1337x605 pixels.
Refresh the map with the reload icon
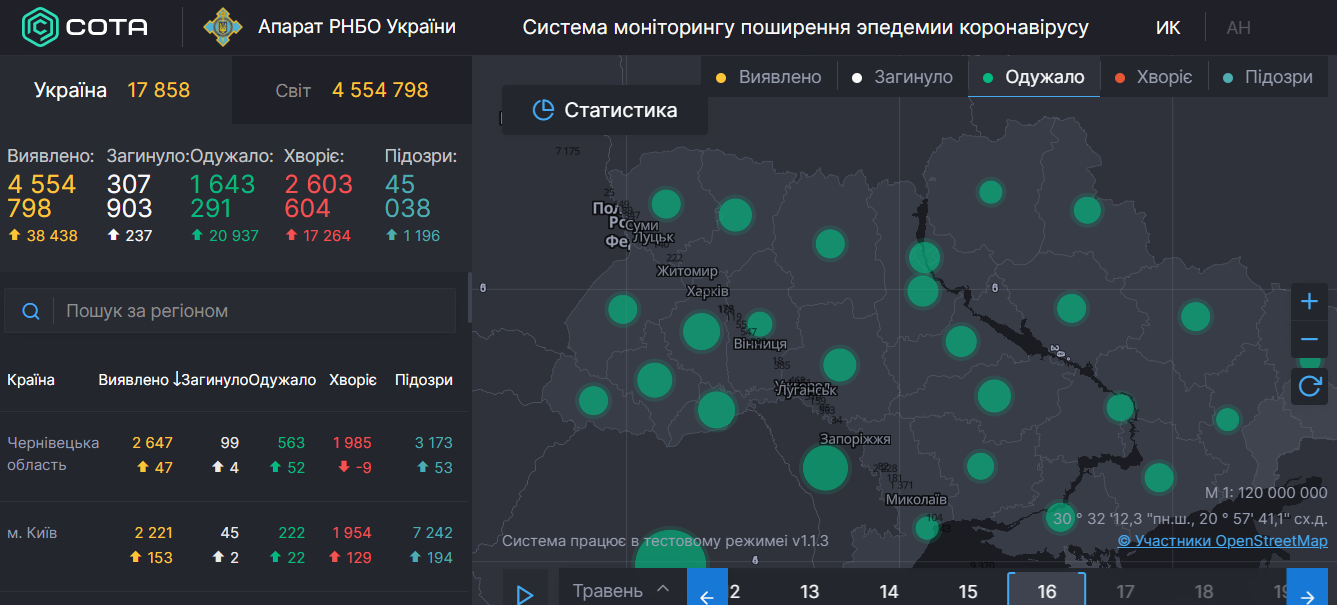click(1310, 387)
